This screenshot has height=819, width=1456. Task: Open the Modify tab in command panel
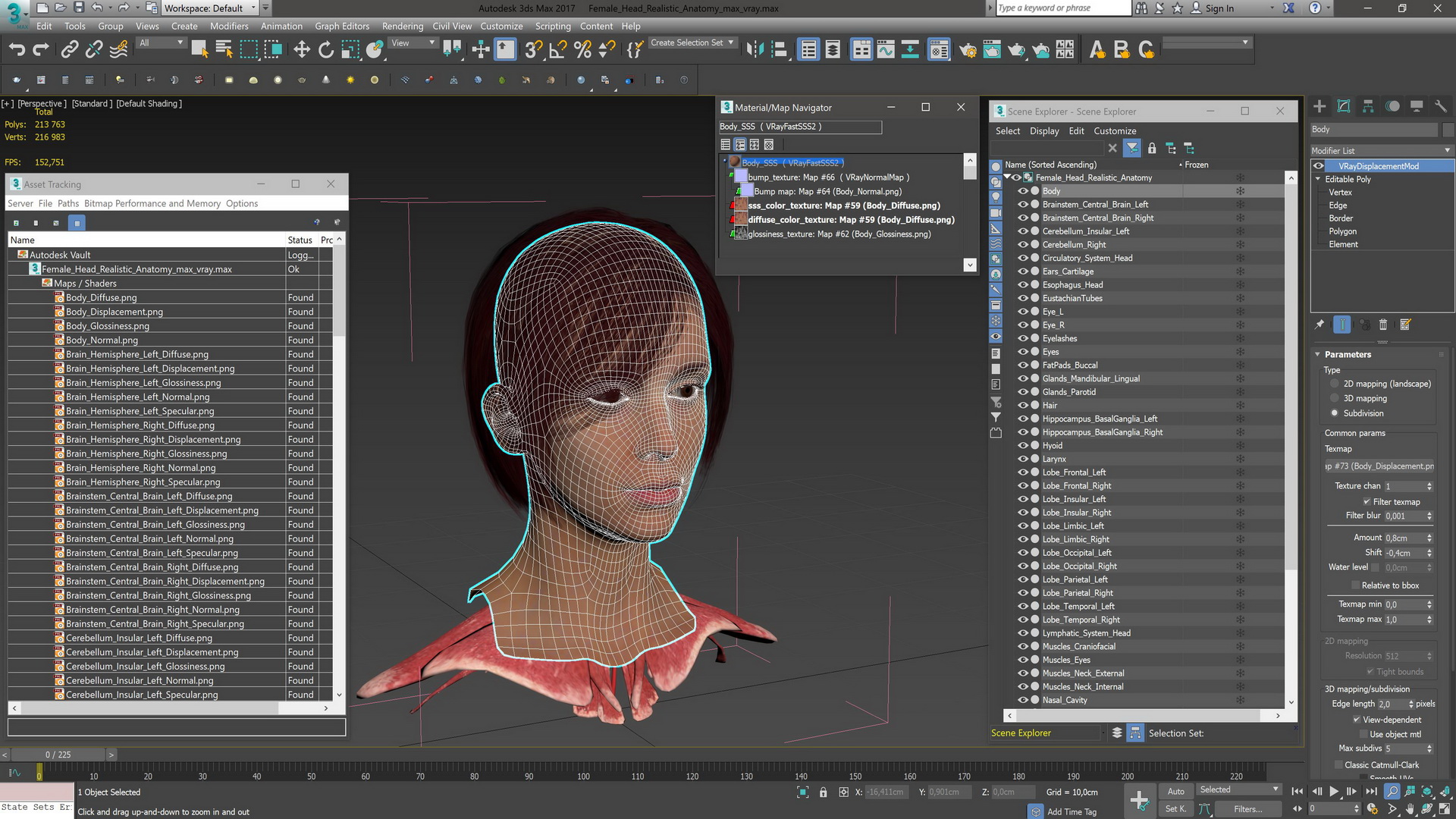click(1344, 106)
